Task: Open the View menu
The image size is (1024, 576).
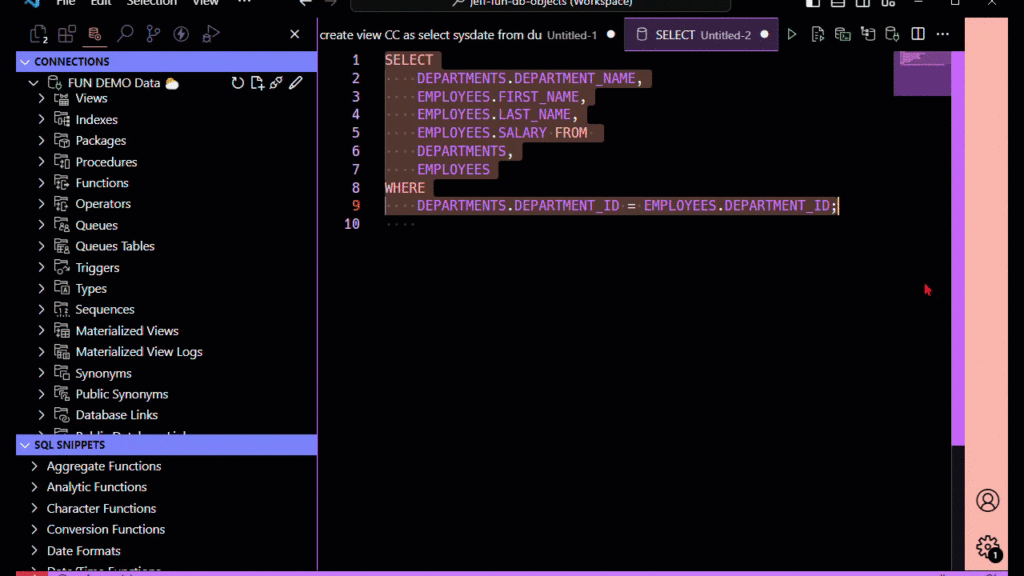Action: (x=206, y=4)
